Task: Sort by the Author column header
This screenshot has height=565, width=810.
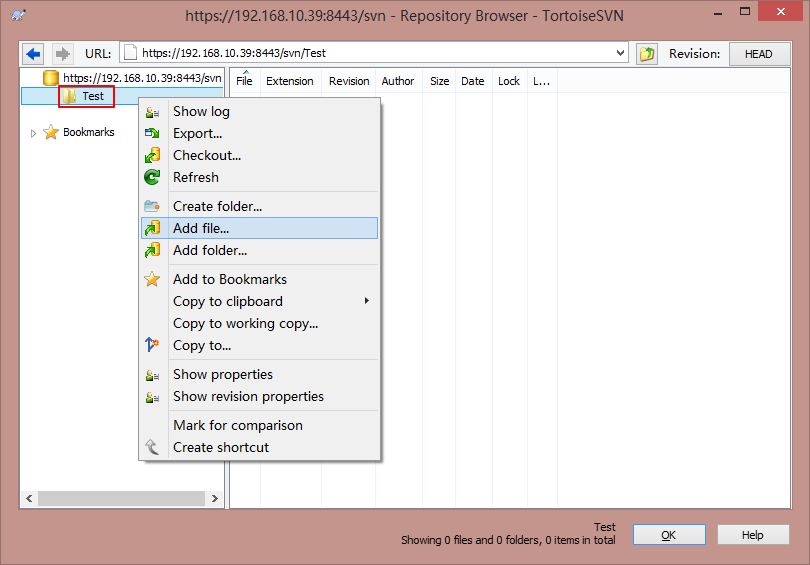Action: coord(398,81)
